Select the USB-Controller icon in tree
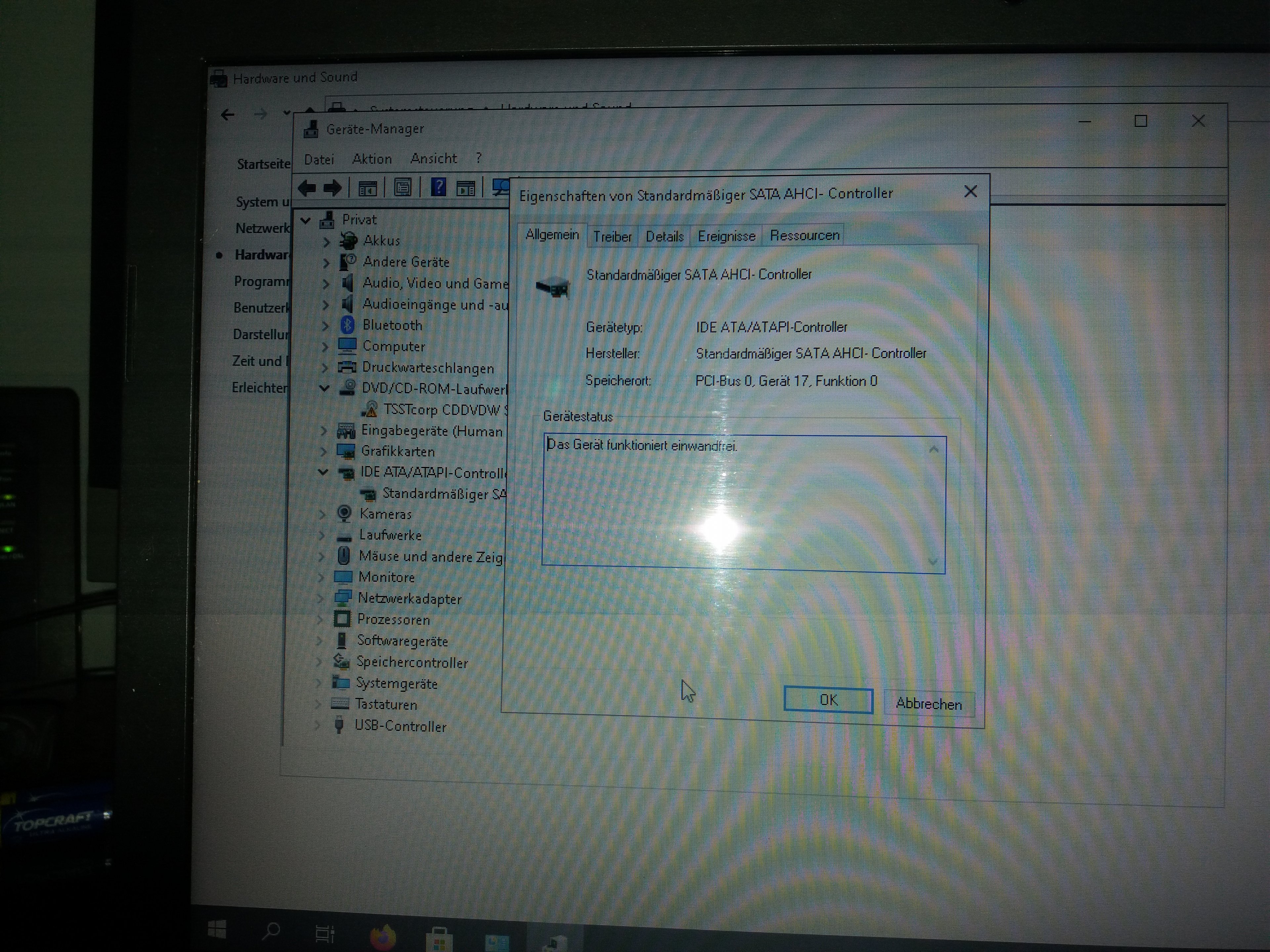 pyautogui.click(x=339, y=725)
